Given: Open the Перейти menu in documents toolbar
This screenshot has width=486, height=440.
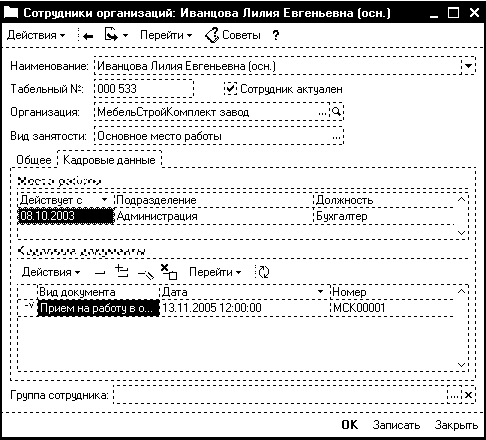Looking at the screenshot, I should 215,272.
